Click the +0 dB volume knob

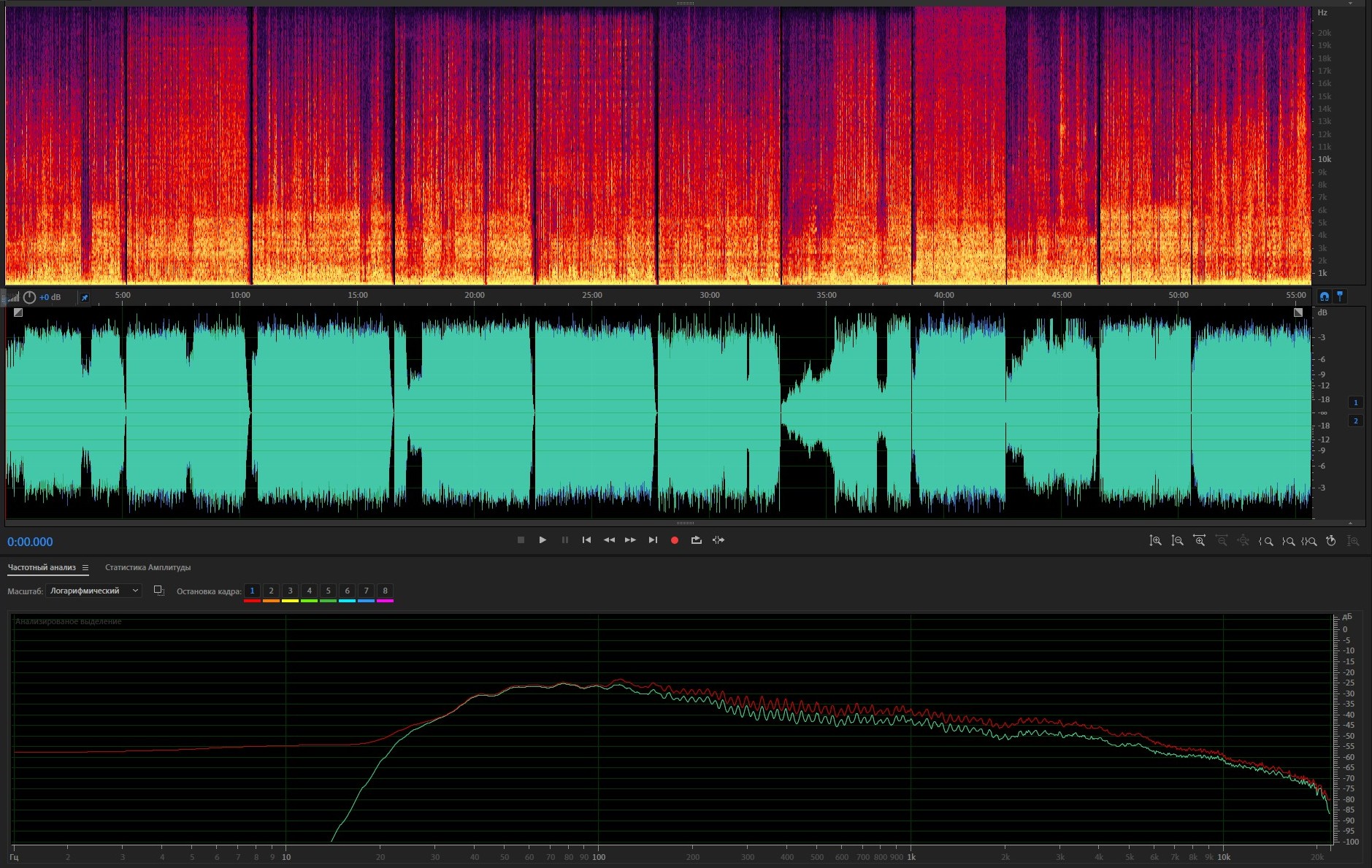click(29, 297)
